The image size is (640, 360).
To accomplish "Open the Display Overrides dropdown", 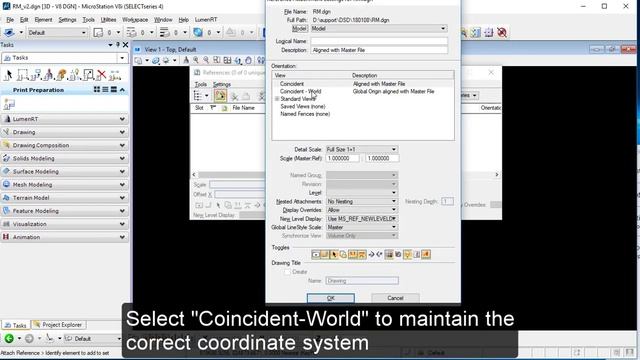I will (x=394, y=210).
